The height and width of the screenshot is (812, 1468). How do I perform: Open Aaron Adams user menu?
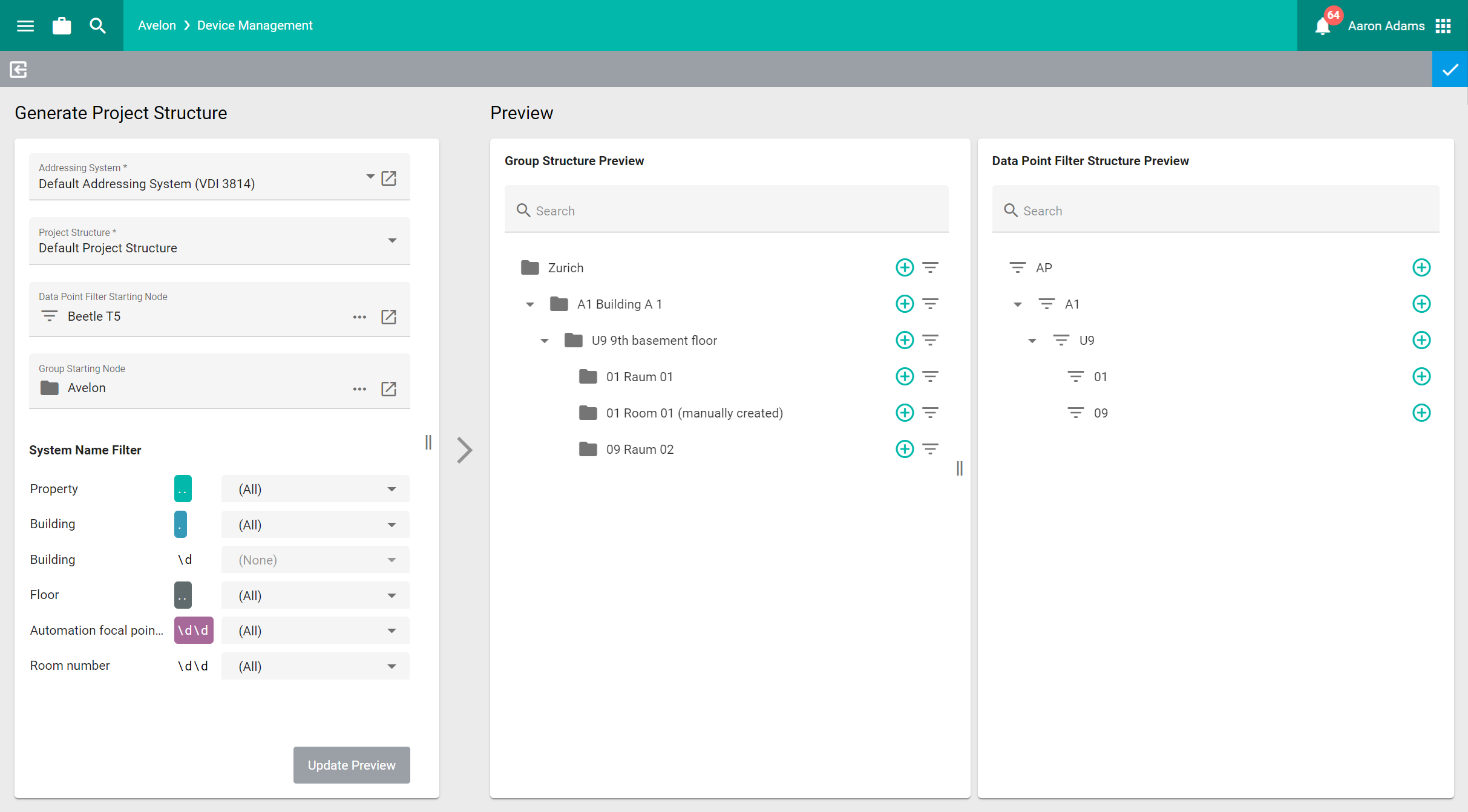pos(1386,26)
